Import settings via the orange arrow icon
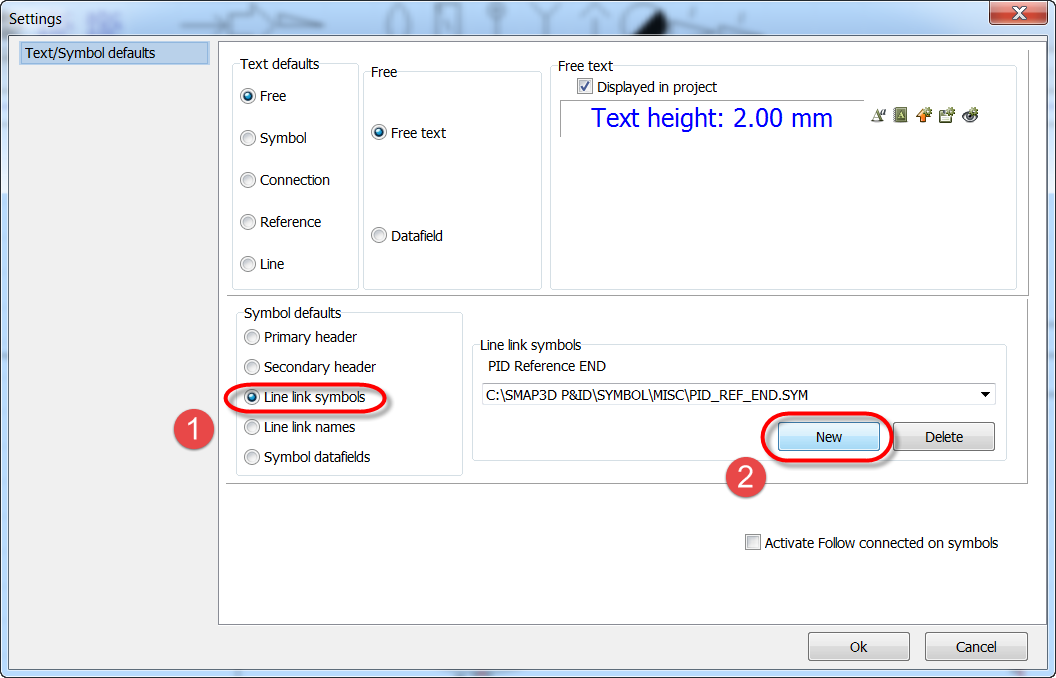This screenshot has height=678, width=1056. tap(923, 115)
